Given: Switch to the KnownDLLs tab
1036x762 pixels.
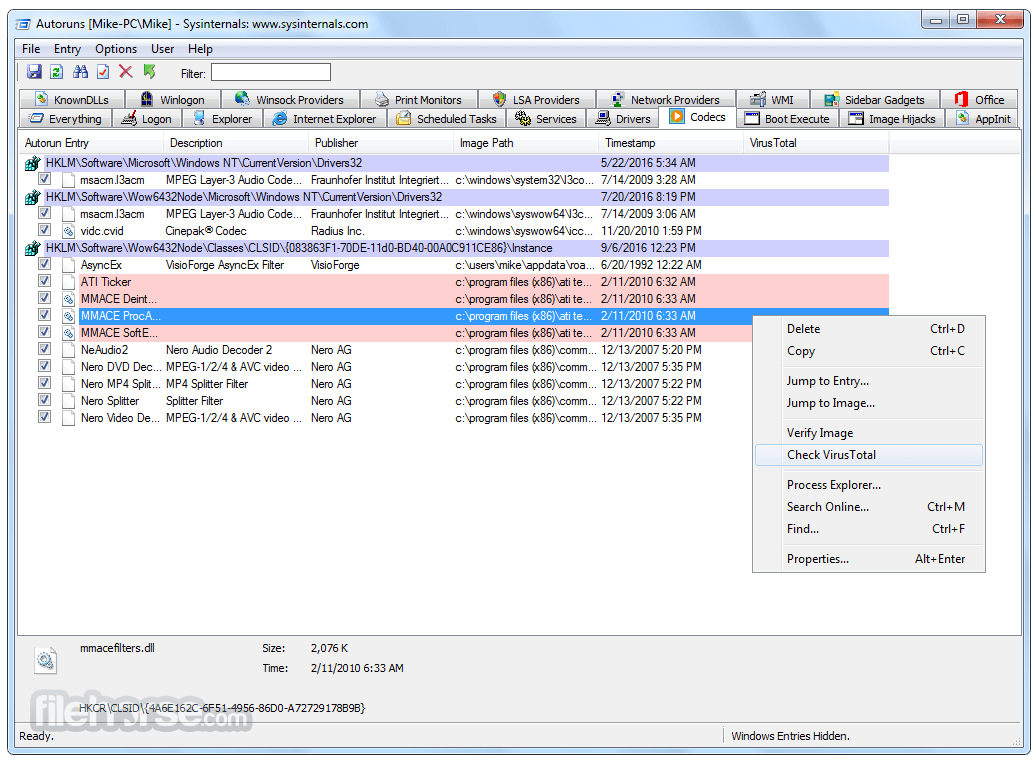Looking at the screenshot, I should tap(72, 100).
